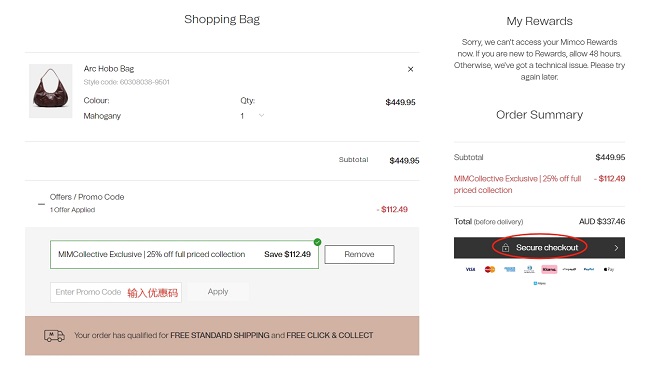Click the green checkmark on applied offer

[318, 242]
